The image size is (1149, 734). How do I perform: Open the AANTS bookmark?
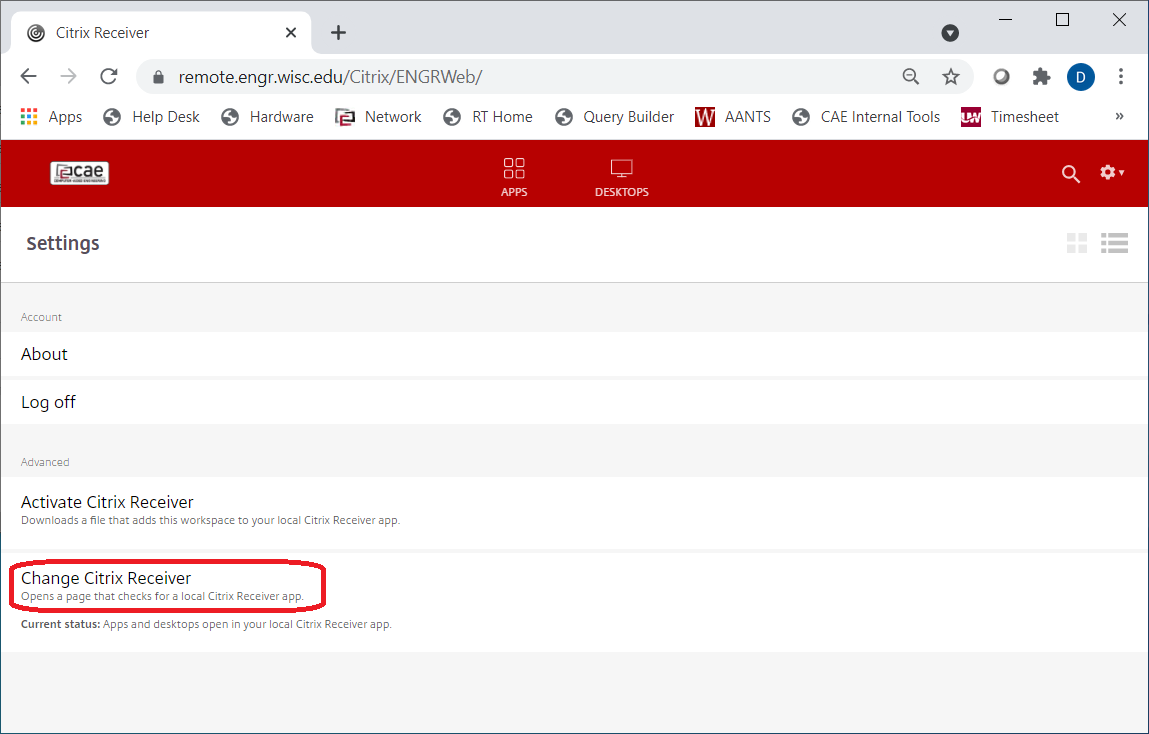coord(733,116)
